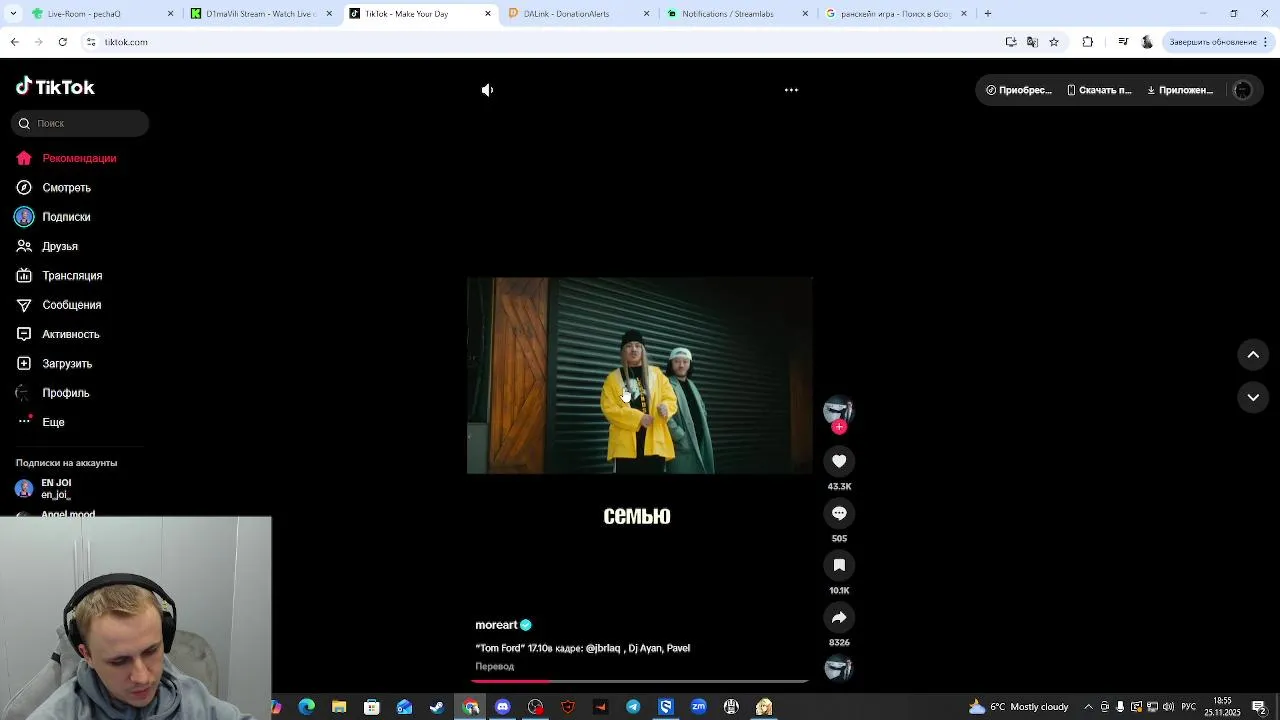The width and height of the screenshot is (1280, 720).
Task: Open the sound disc below share button
Action: [x=838, y=667]
